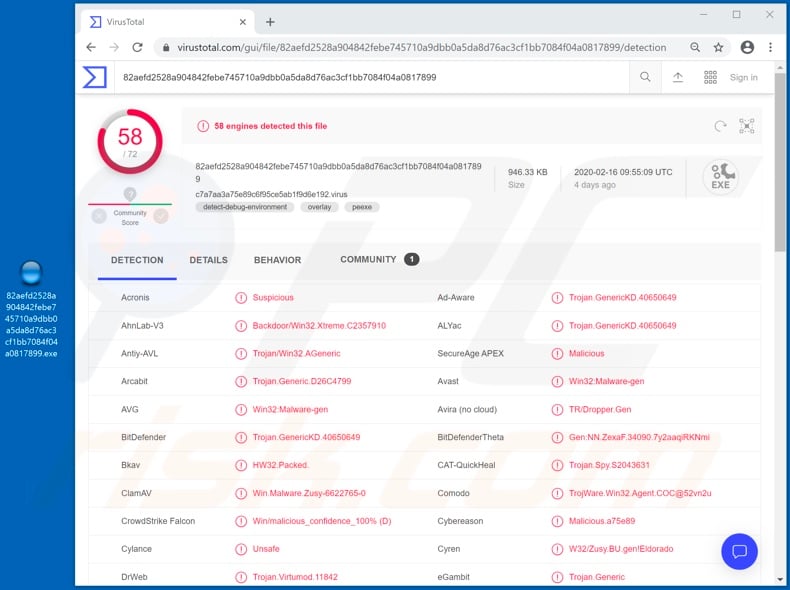The image size is (790, 590).
Task: Switch to the DETECTION tab
Action: [x=137, y=260]
